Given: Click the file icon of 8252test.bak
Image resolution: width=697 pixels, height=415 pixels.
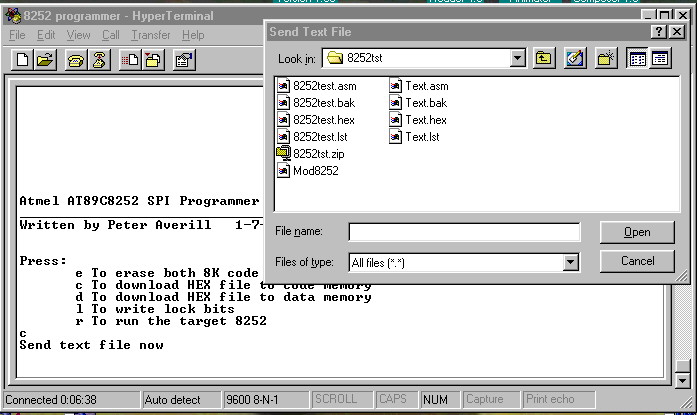Looking at the screenshot, I should tap(283, 103).
